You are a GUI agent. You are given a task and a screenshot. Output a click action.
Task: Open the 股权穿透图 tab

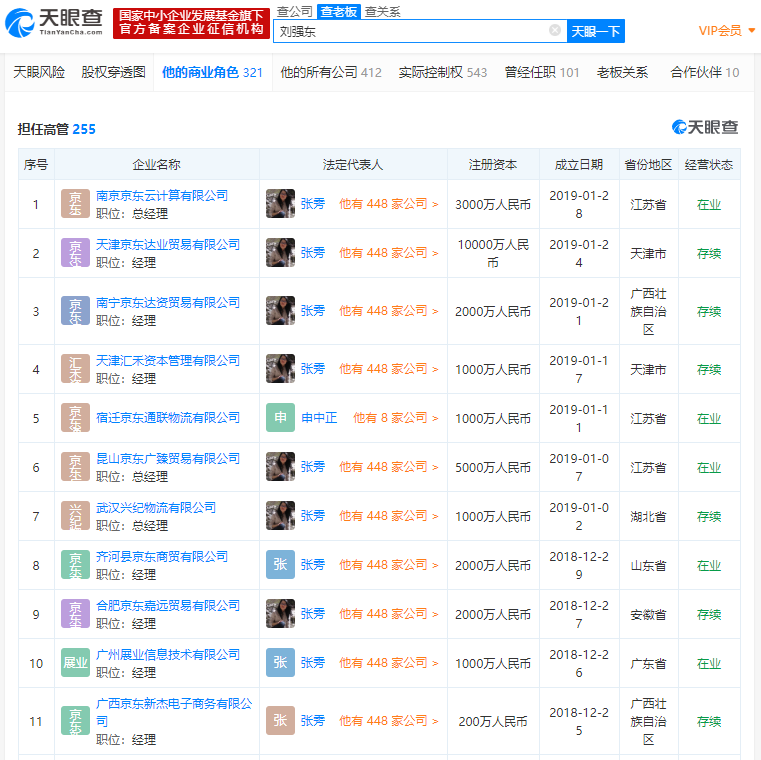coord(114,72)
